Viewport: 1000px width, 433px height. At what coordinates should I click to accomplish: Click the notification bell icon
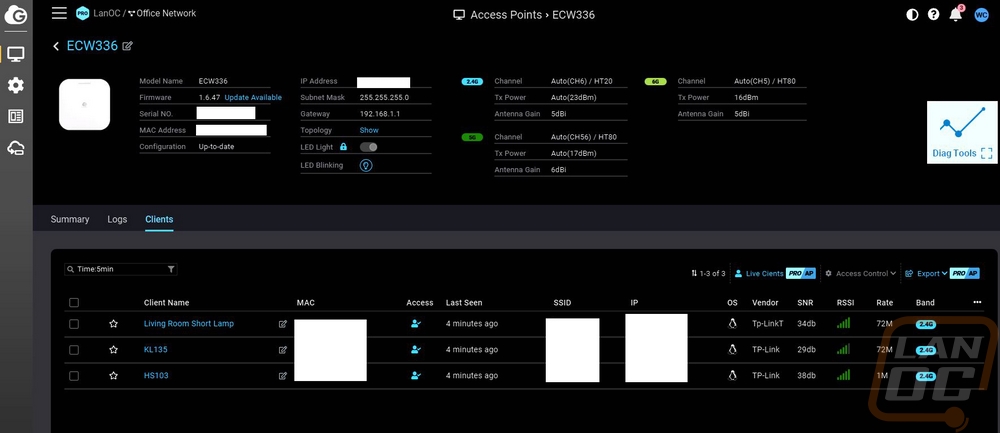pyautogui.click(x=955, y=15)
